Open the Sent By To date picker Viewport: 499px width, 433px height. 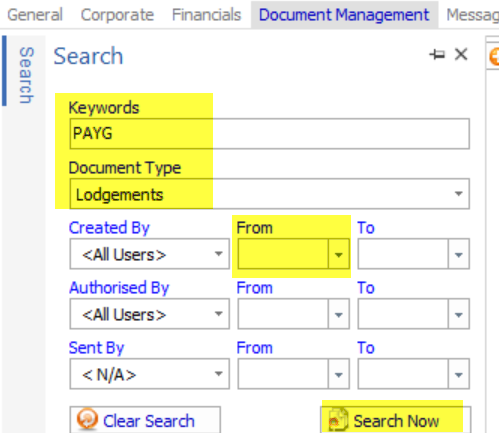click(459, 375)
